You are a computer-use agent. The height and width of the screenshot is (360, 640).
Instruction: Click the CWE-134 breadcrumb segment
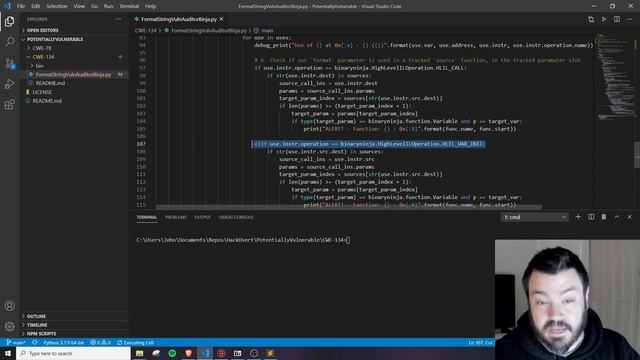click(x=145, y=30)
